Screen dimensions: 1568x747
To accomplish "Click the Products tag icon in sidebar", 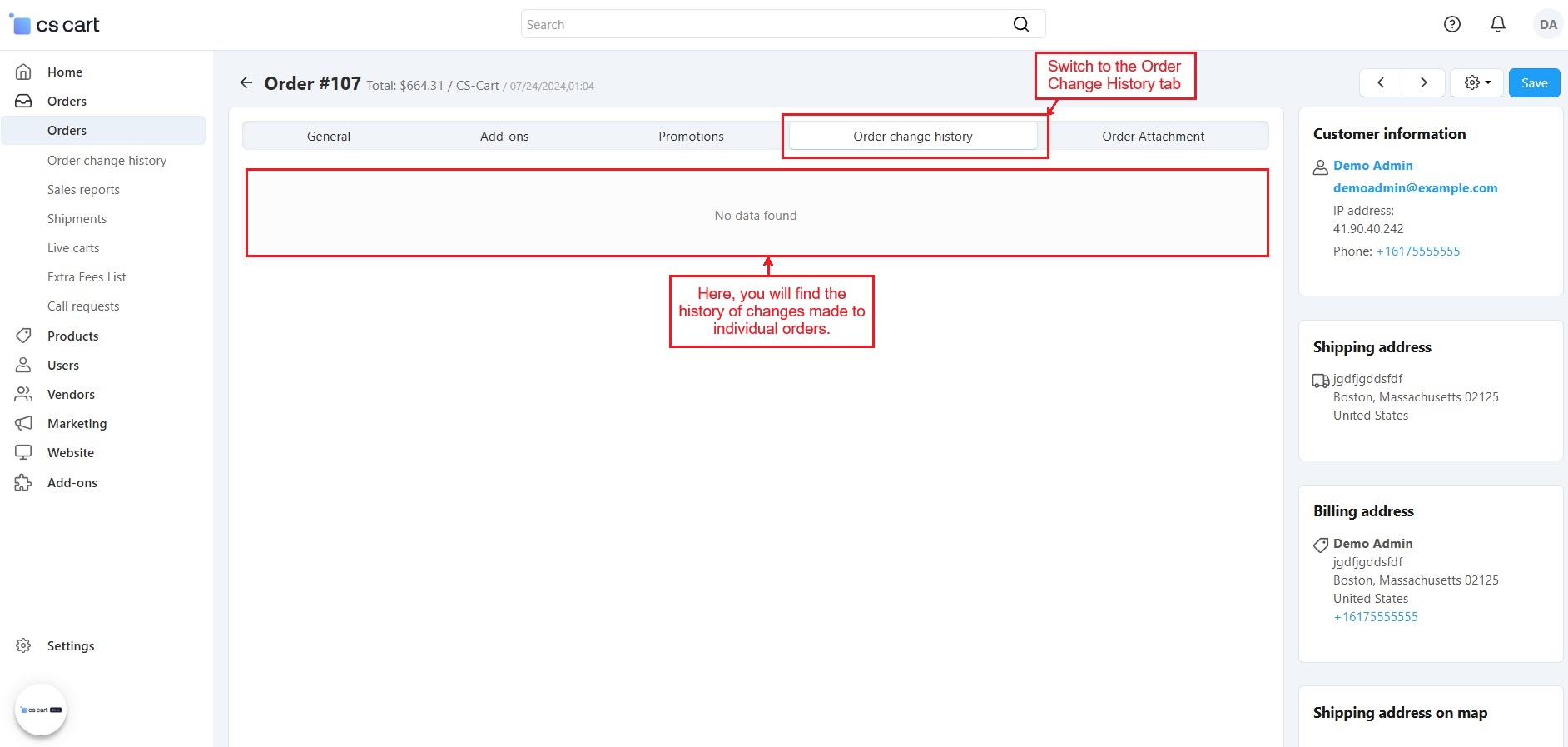I will click(23, 336).
